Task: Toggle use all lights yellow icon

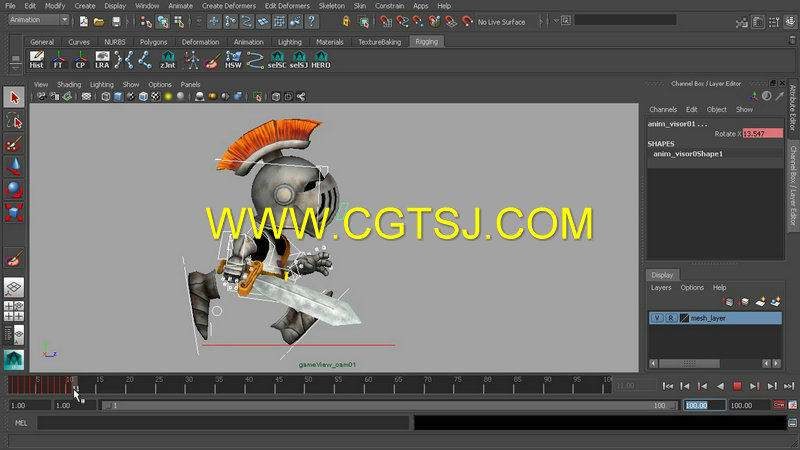Action: (x=168, y=96)
